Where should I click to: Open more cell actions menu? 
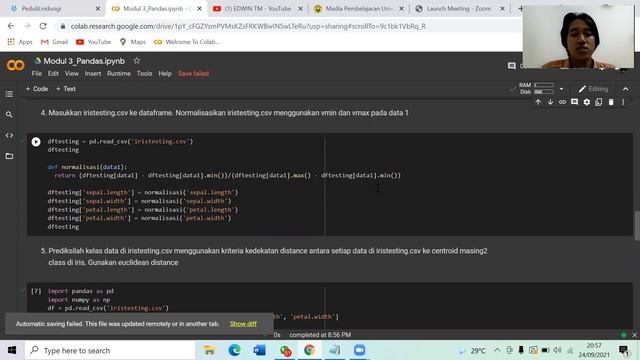coord(623,102)
